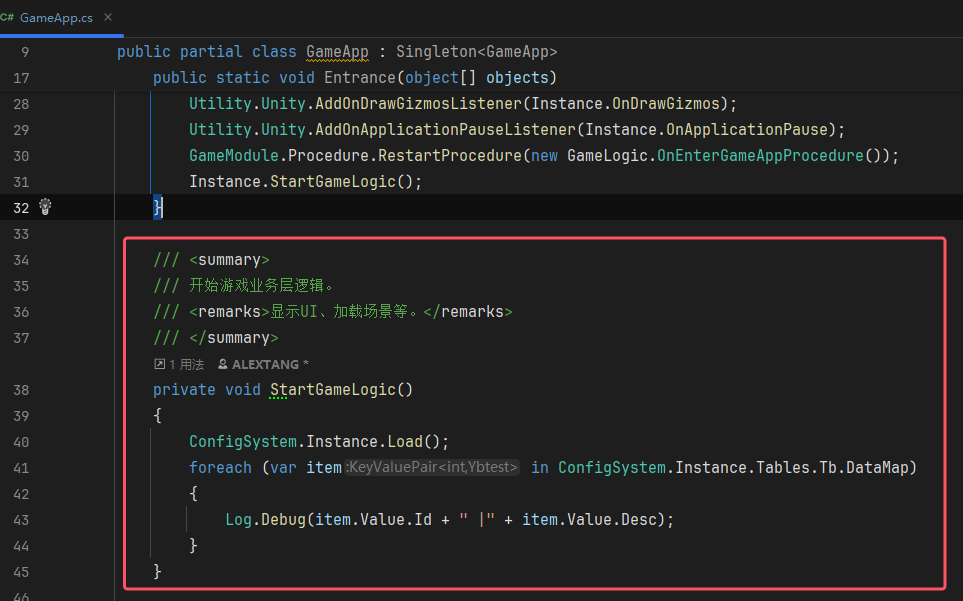Select the foreach keyword on line 41
The image size is (963, 601).
[x=220, y=467]
